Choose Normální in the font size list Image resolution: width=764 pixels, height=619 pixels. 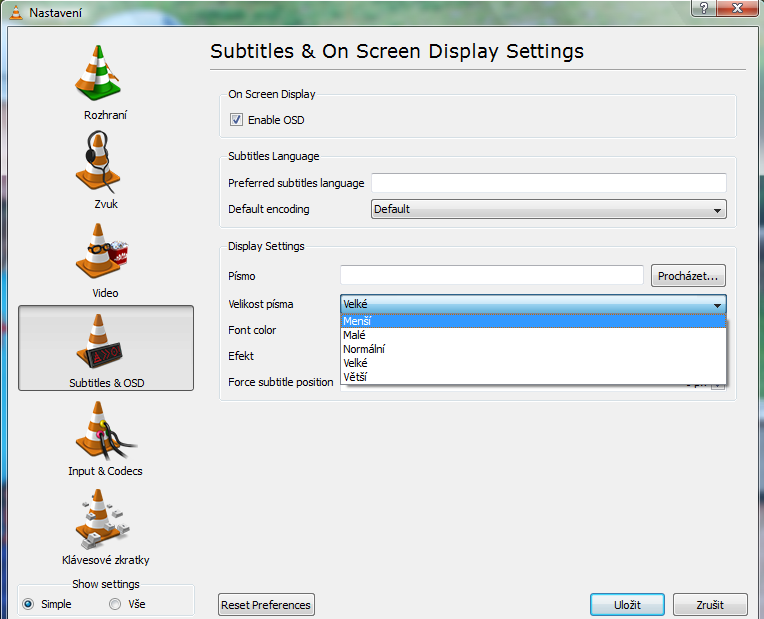[533, 349]
